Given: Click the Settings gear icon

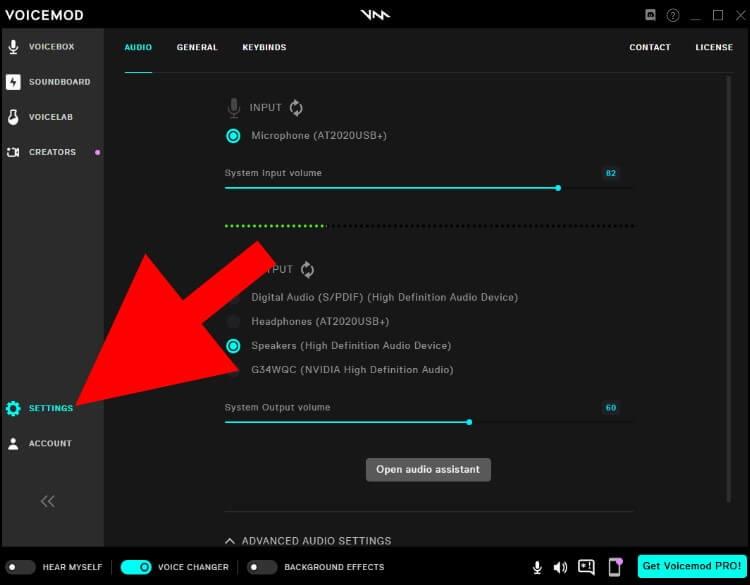Looking at the screenshot, I should click(13, 408).
